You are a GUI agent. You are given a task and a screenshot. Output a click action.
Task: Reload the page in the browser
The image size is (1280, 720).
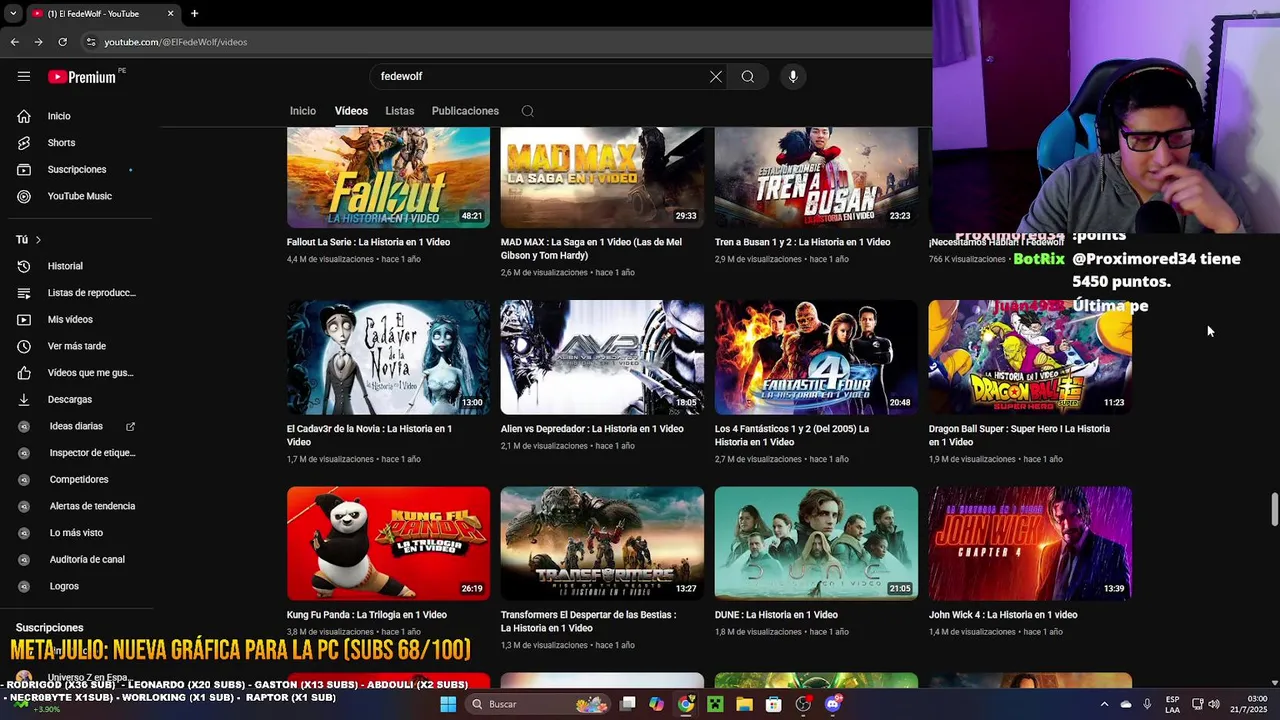(62, 42)
